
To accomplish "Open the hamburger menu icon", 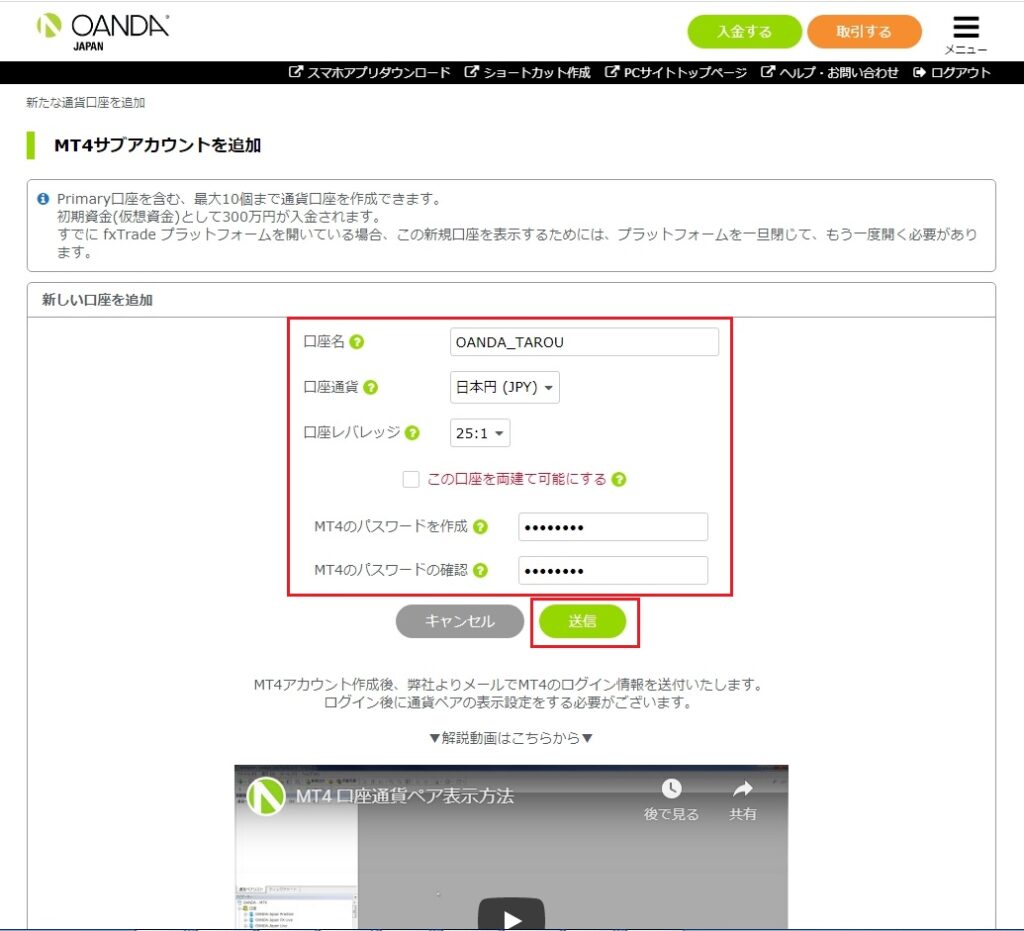I will click(965, 28).
